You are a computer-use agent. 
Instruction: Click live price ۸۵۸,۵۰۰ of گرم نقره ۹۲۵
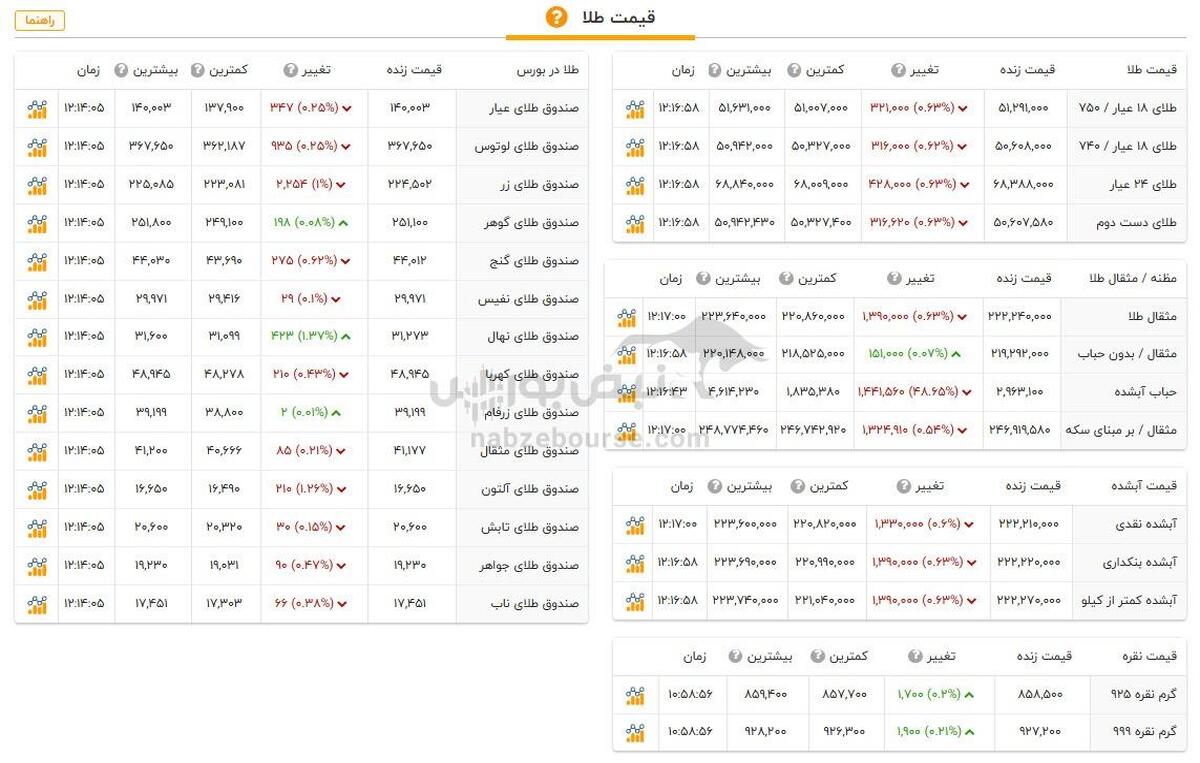(x=1040, y=694)
